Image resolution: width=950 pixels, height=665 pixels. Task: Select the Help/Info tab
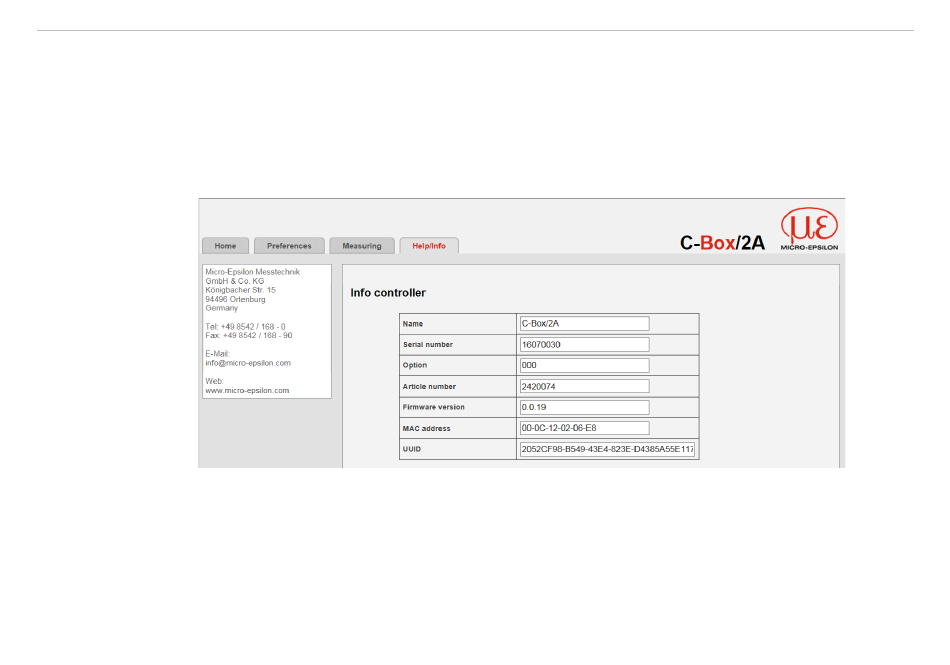tap(429, 246)
